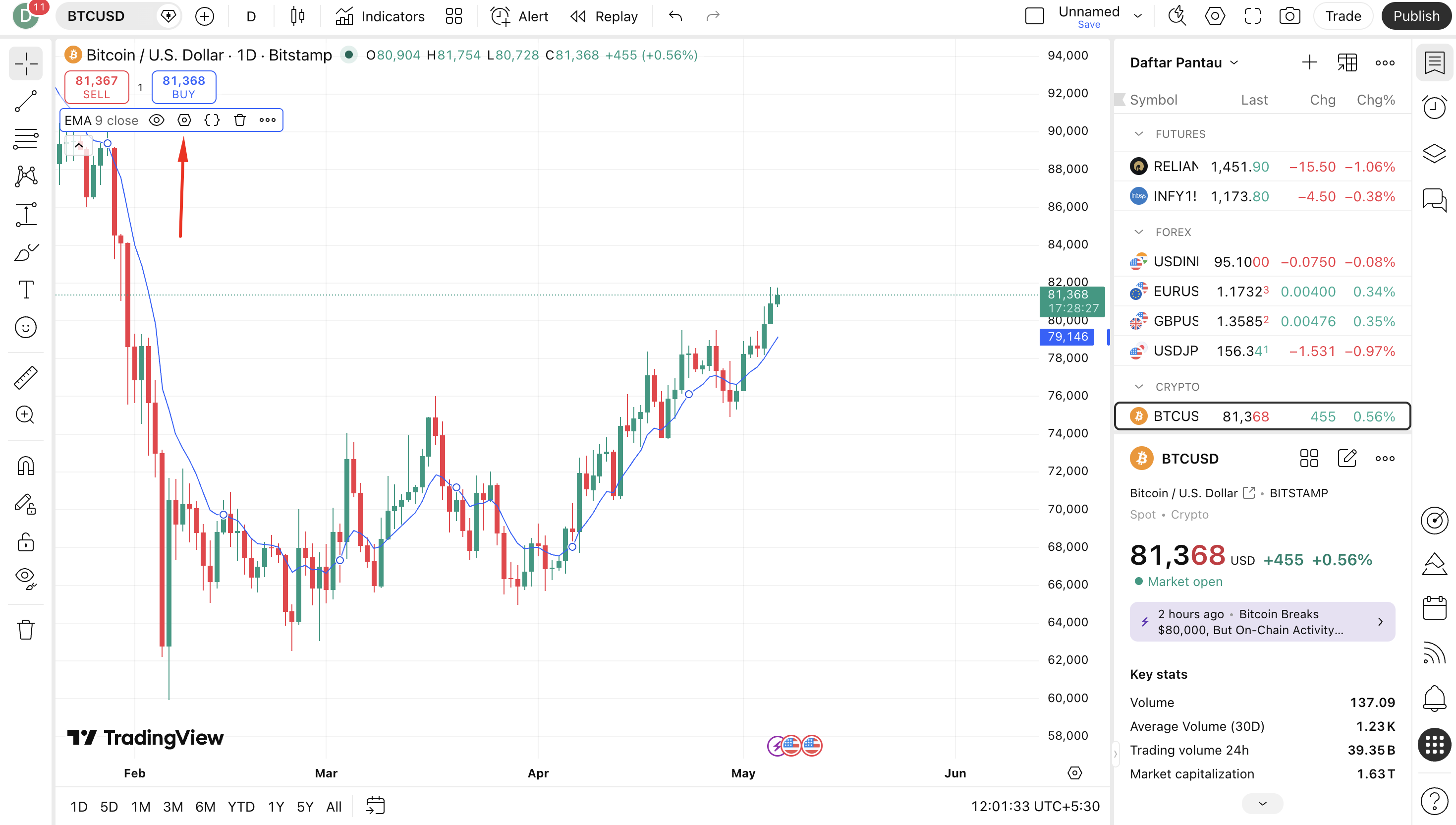Screen dimensions: 1456x825
Task: Delete the EMA 9 indicator
Action: 239,120
